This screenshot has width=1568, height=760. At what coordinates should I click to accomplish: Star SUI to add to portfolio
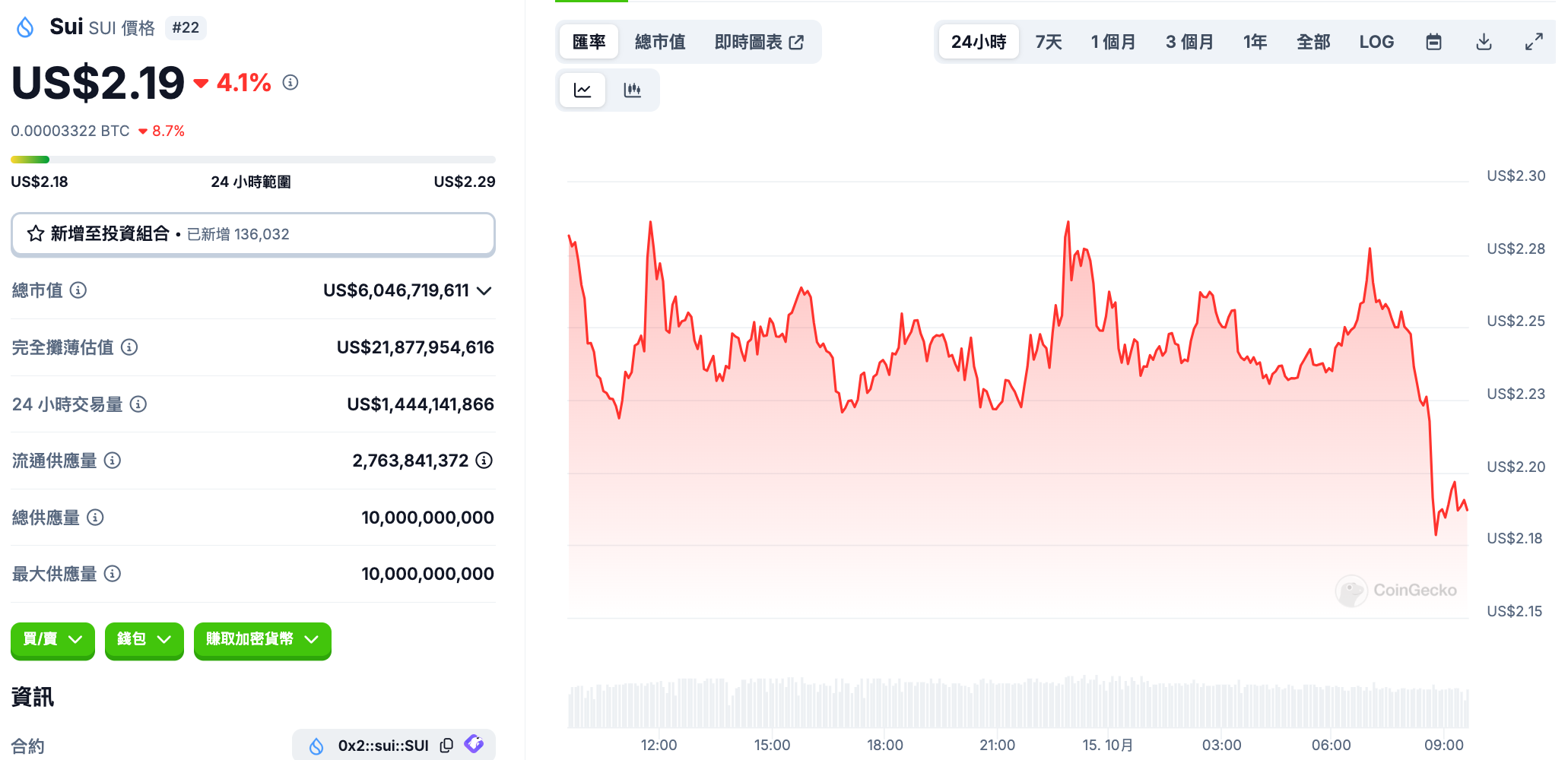tap(35, 234)
